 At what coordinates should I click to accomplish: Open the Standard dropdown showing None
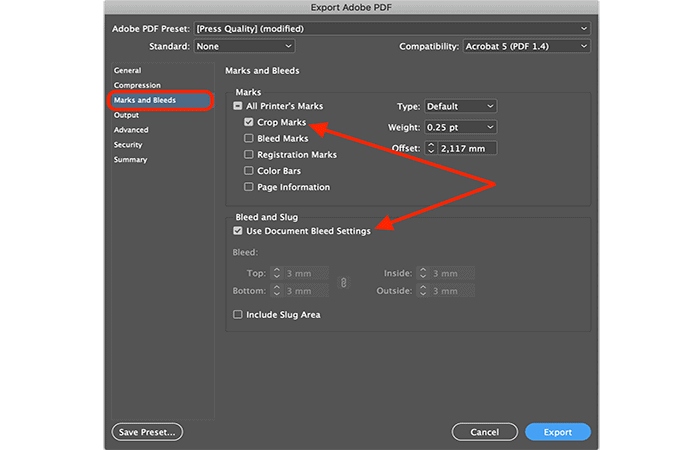pyautogui.click(x=244, y=46)
